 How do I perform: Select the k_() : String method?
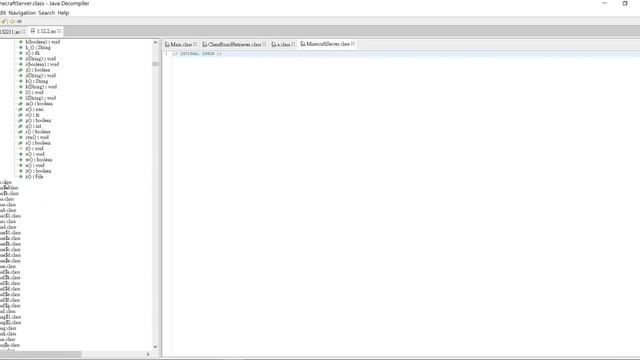[x=38, y=47]
